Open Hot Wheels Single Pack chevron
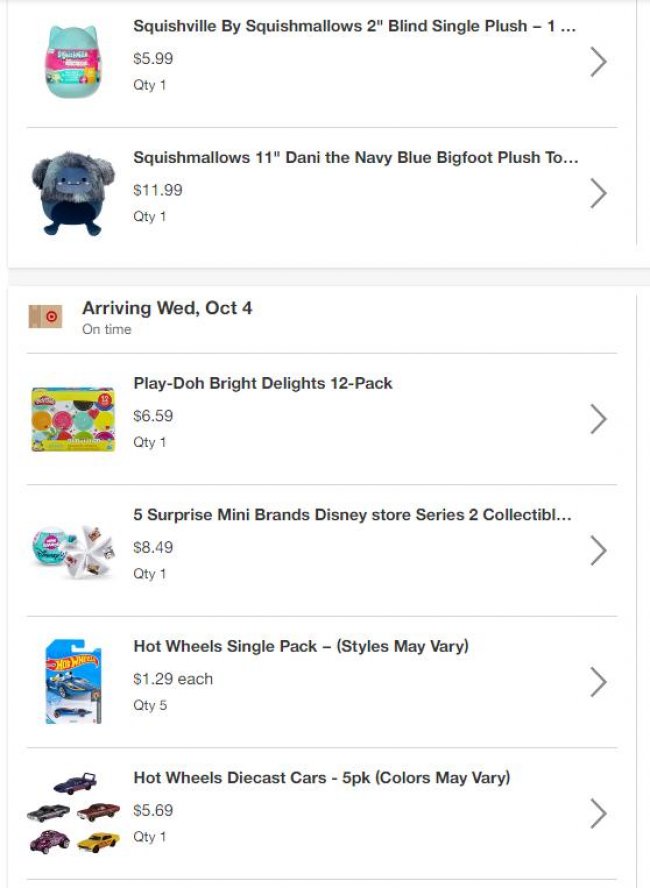 [x=598, y=682]
